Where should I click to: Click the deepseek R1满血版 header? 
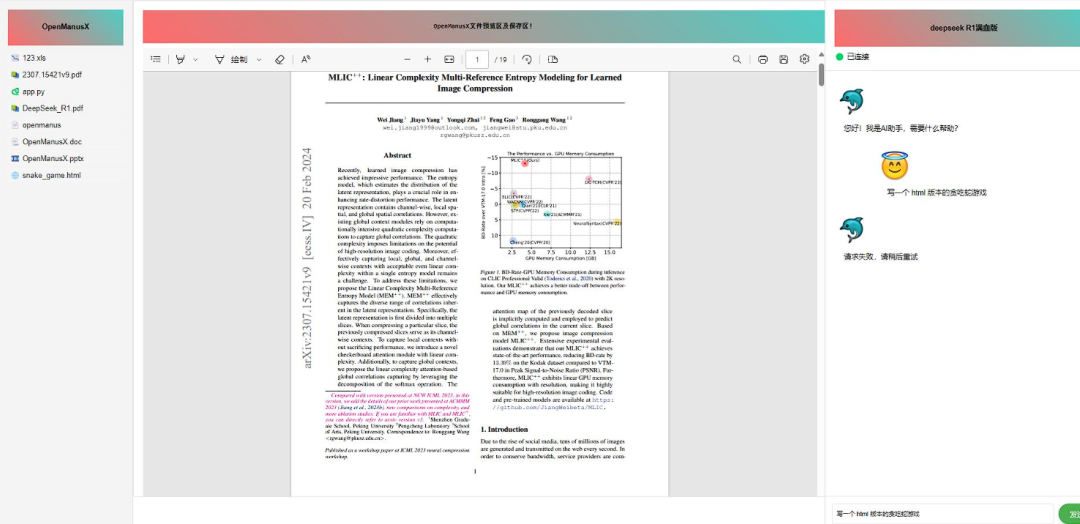[957, 28]
